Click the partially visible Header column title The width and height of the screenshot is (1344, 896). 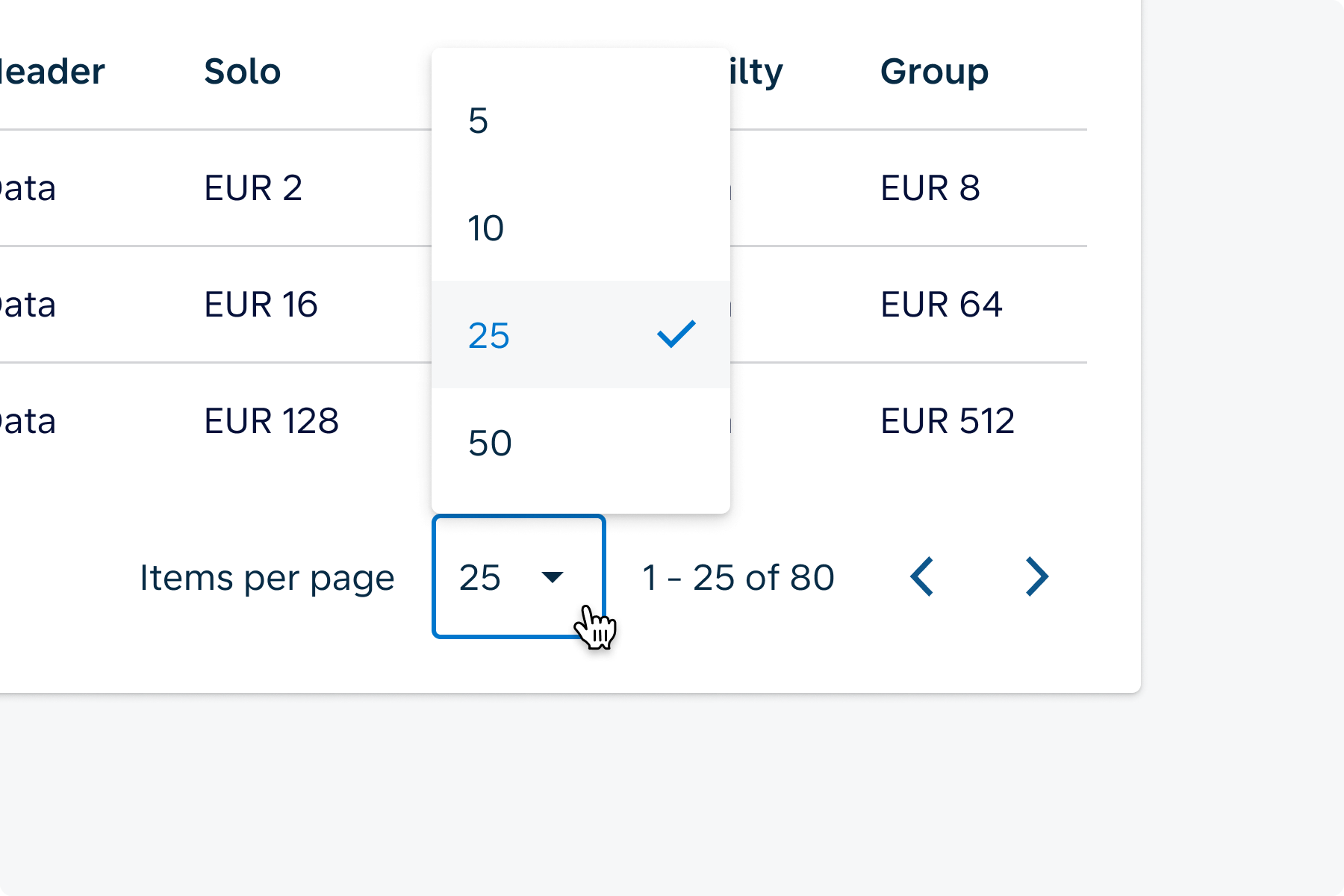[x=51, y=72]
